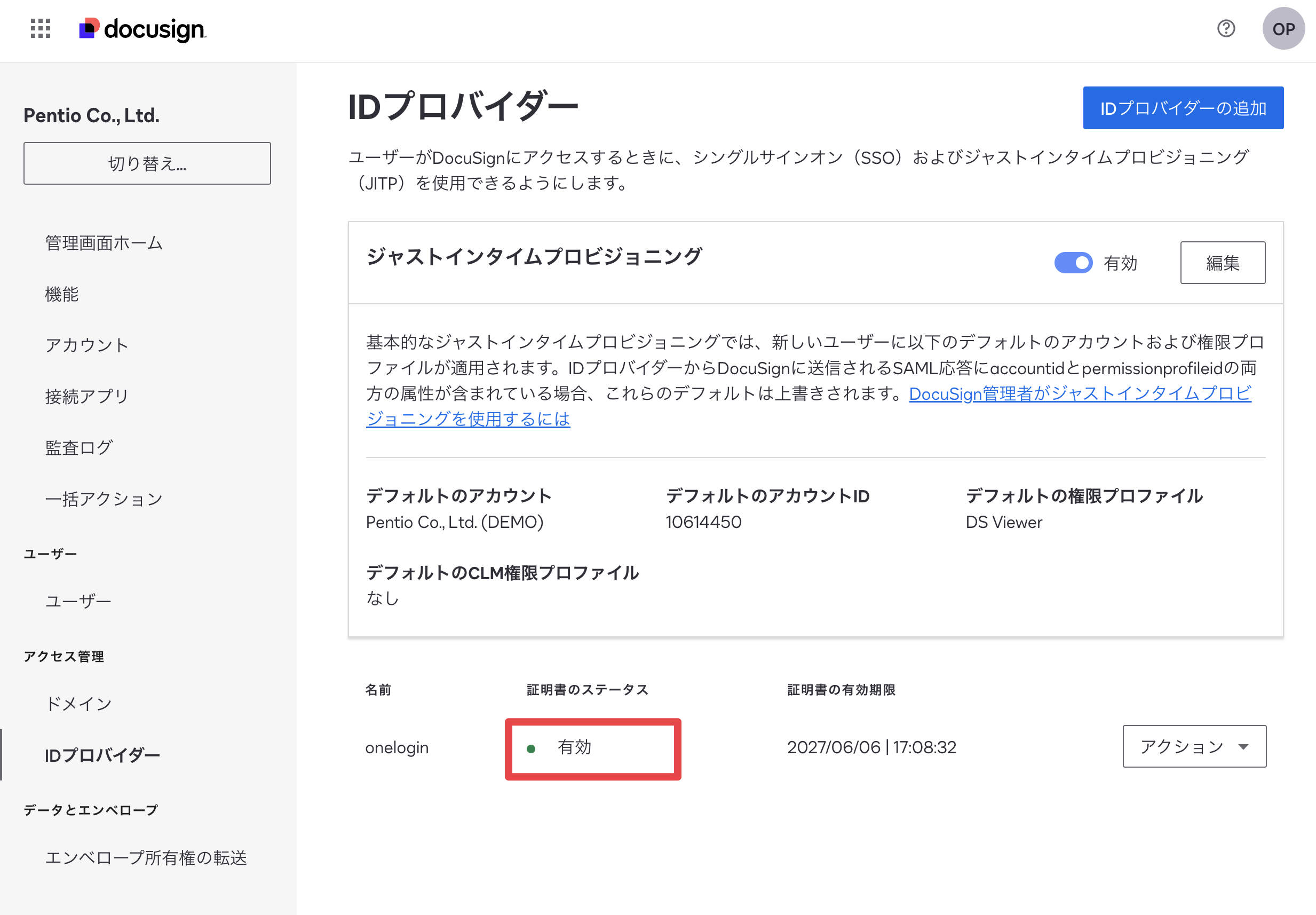This screenshot has height=915, width=1316.
Task: Click the デフォルトの権限プロファイル label
Action: pos(1084,495)
